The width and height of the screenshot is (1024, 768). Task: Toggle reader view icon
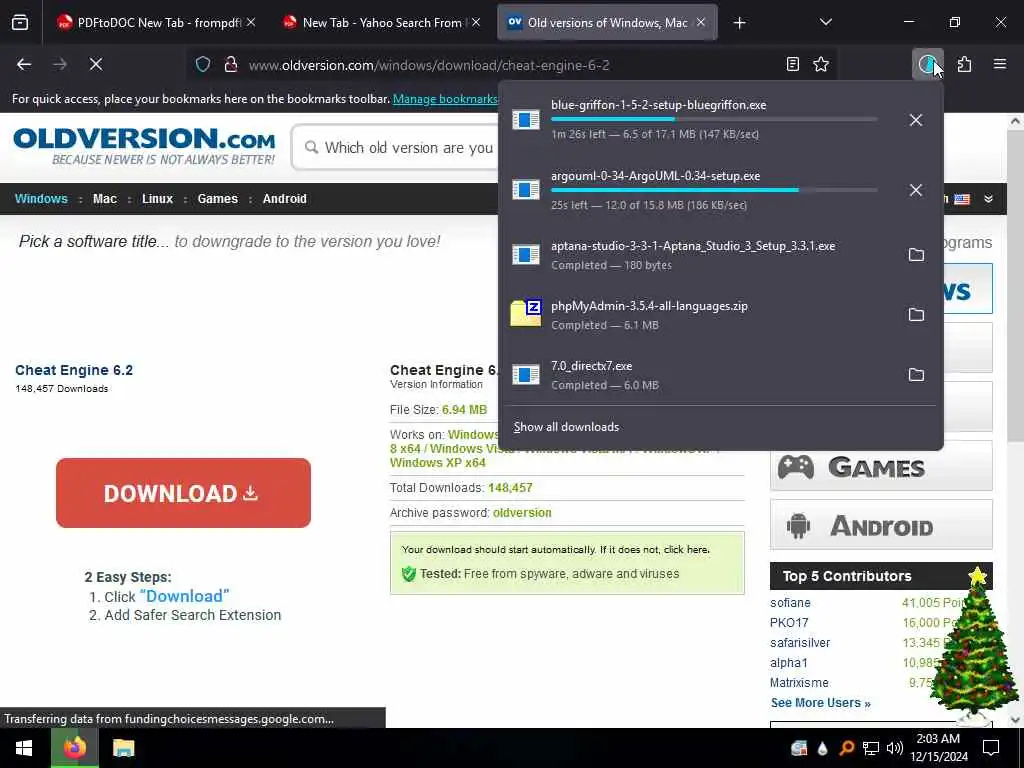792,65
